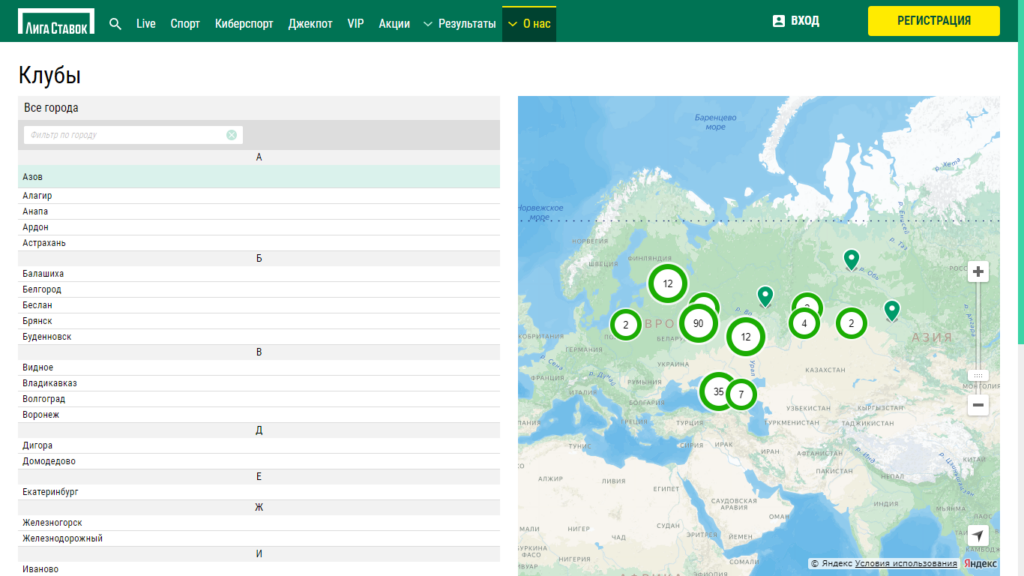Open the search magnifier icon
The image size is (1024, 576).
pos(115,24)
